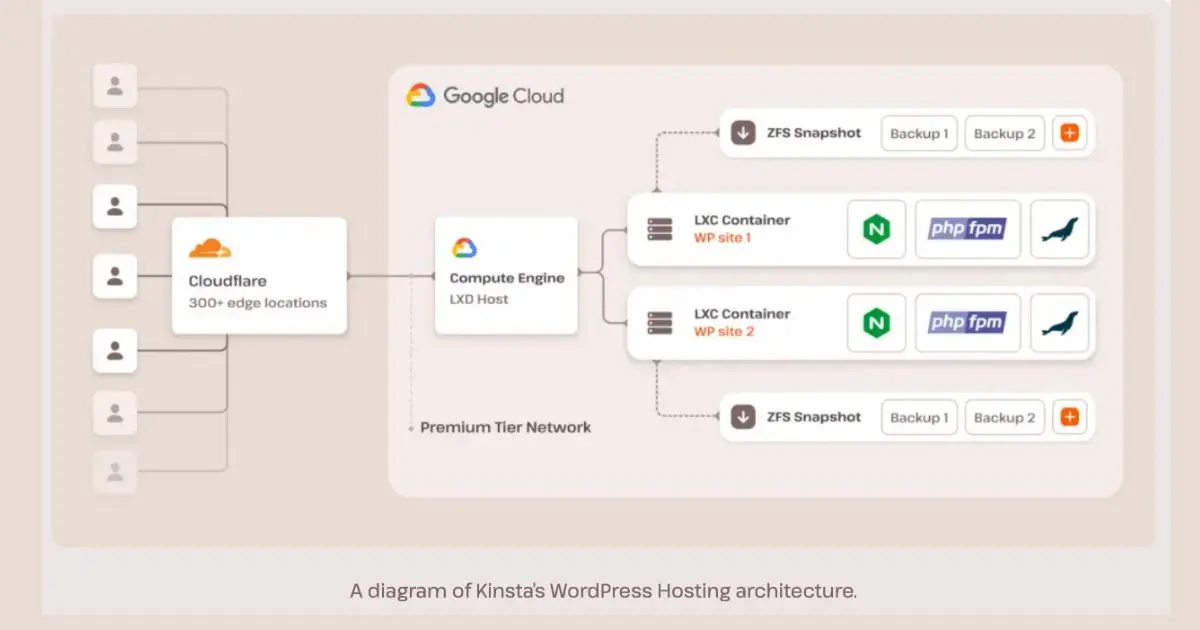Click Backup 2 in the upper ZFS Snapshot row
Image resolution: width=1200 pixels, height=630 pixels.
[1004, 133]
